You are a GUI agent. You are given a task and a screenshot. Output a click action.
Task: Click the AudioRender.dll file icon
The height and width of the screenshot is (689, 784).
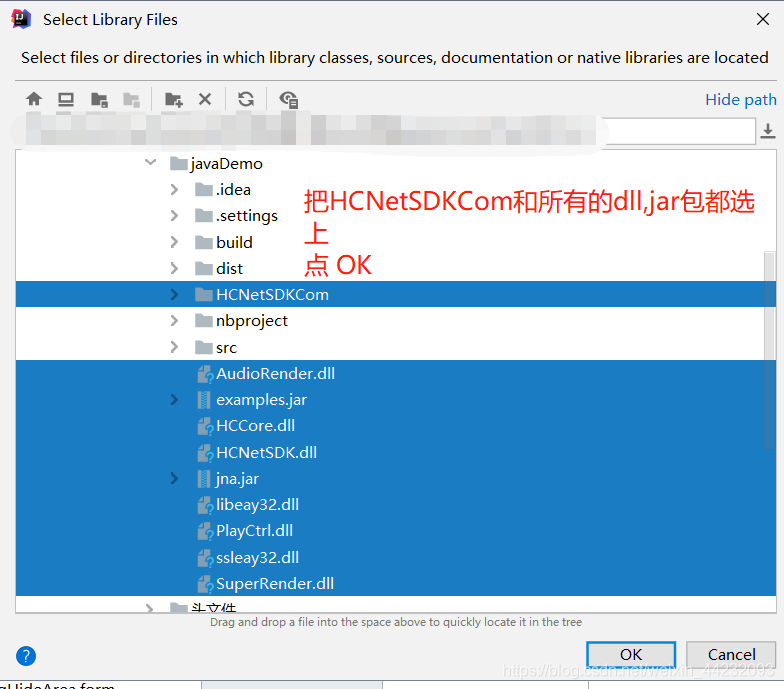tap(205, 374)
